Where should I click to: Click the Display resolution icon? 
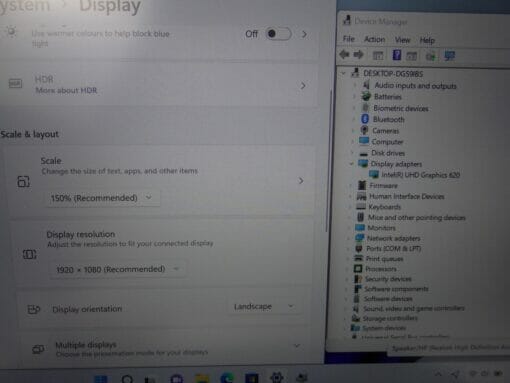29,255
